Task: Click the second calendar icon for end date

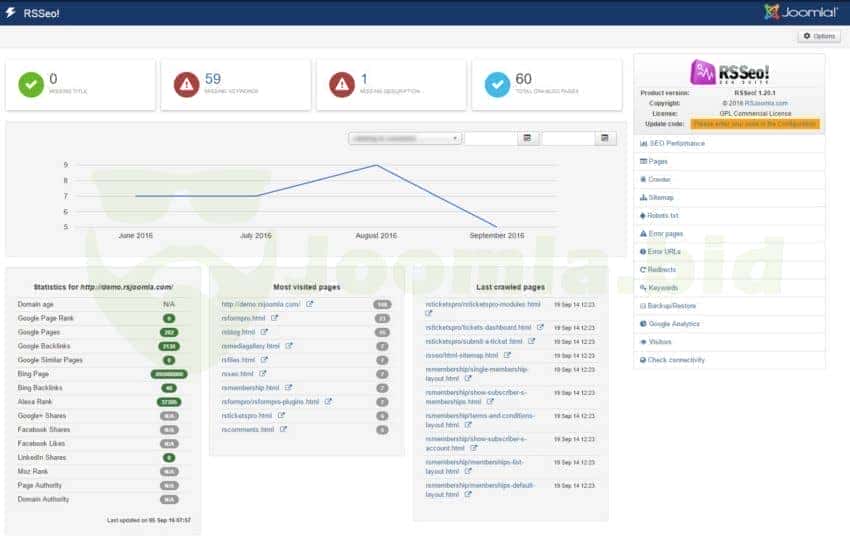Action: coord(603,138)
